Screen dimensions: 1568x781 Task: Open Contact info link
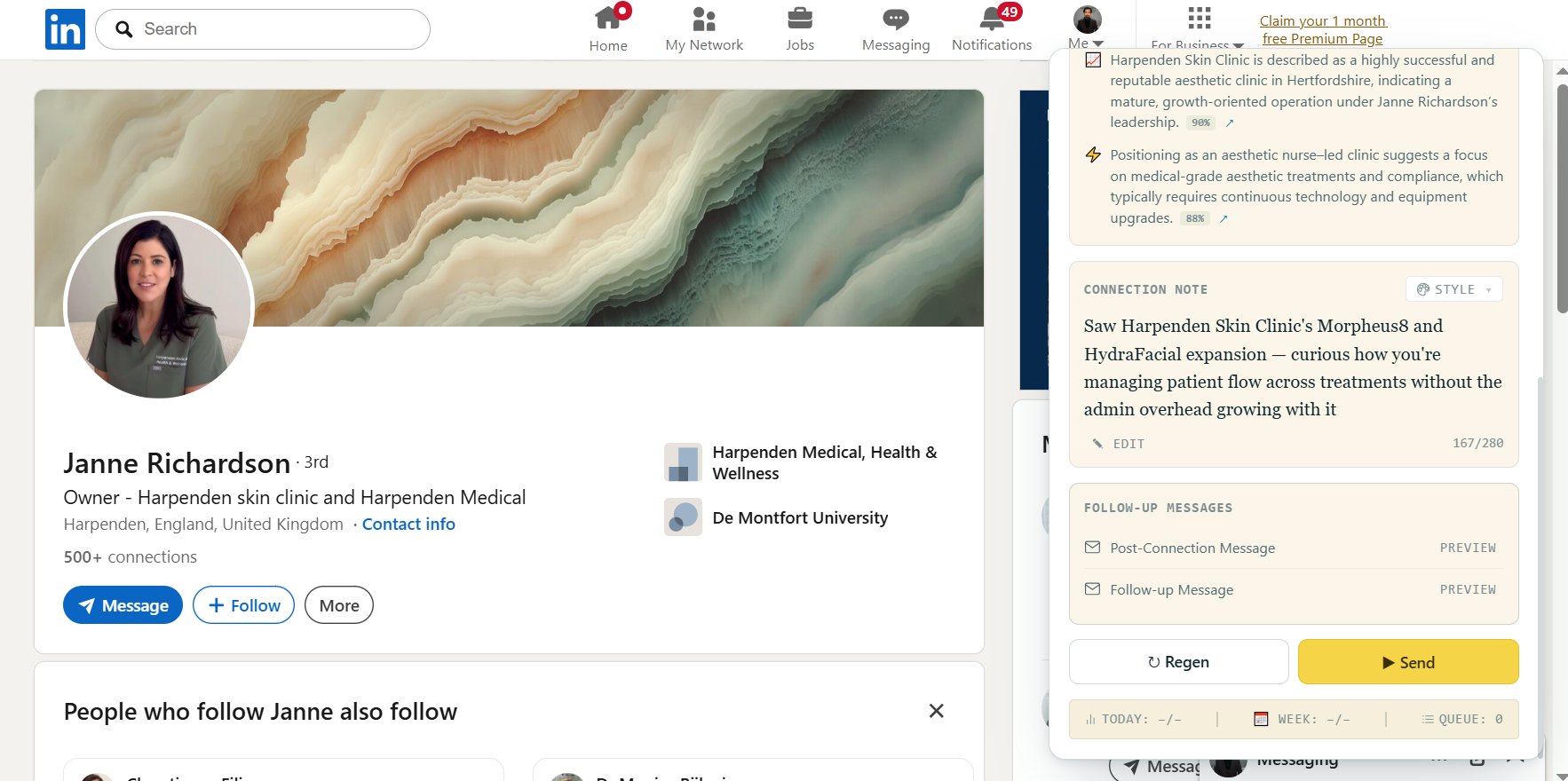[408, 525]
